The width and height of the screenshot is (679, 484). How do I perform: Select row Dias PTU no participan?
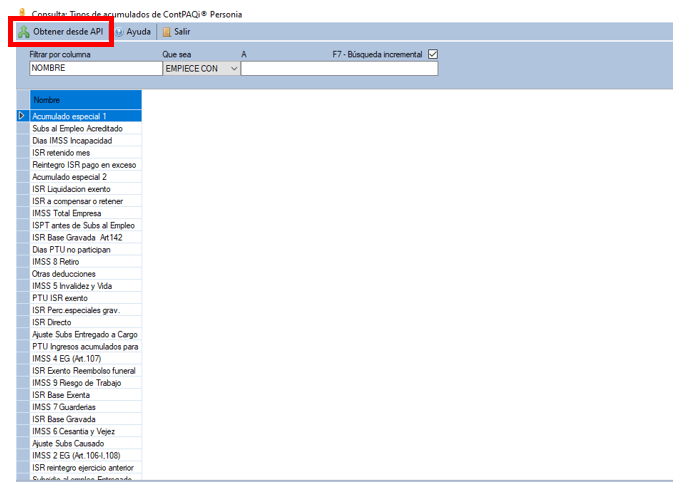86,249
